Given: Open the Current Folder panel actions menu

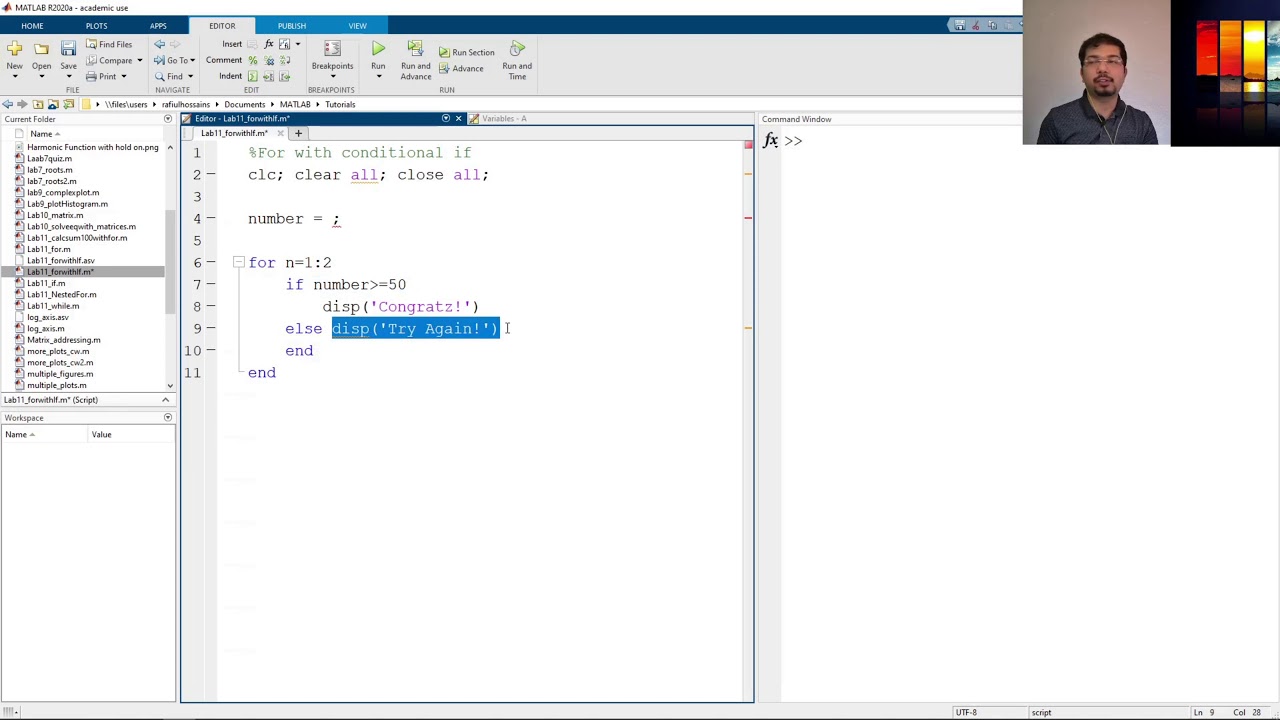Looking at the screenshot, I should (x=167, y=119).
